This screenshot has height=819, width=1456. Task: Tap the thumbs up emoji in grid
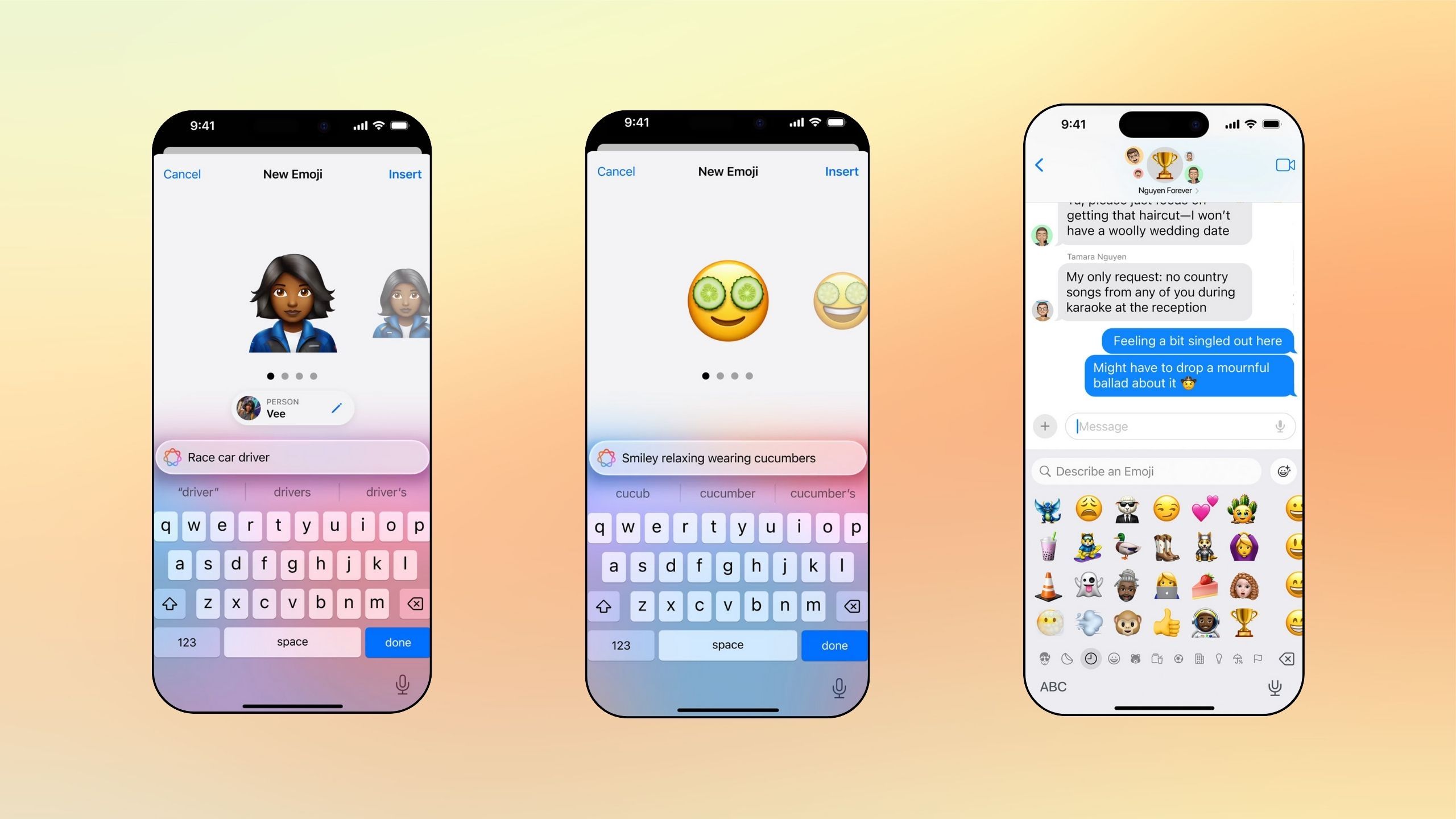[1164, 624]
